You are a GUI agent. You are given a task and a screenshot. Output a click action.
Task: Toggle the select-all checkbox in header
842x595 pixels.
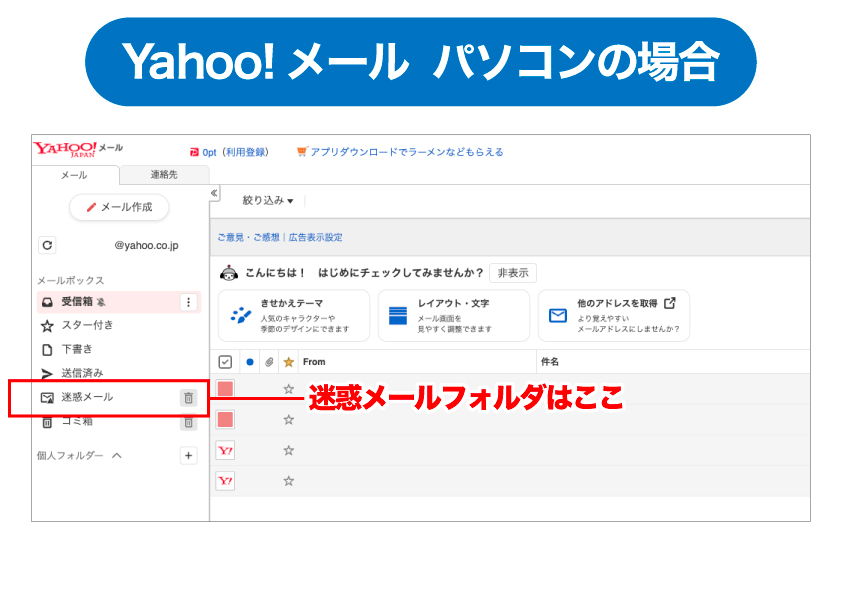[225, 362]
